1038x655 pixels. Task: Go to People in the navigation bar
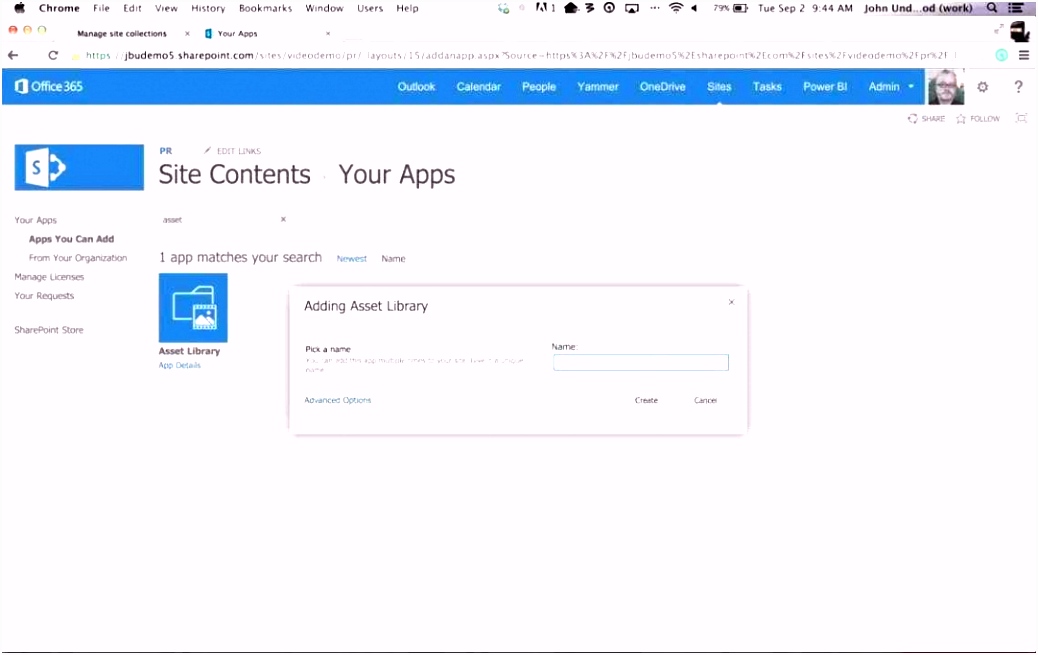point(539,87)
